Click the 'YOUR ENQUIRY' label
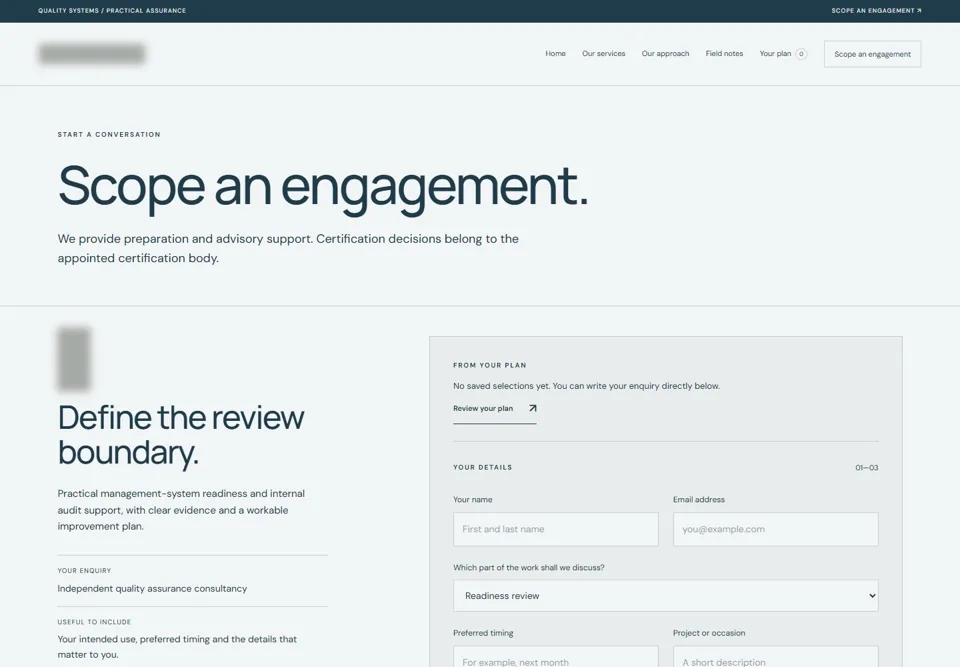Image resolution: width=960 pixels, height=667 pixels. pyautogui.click(x=84, y=571)
